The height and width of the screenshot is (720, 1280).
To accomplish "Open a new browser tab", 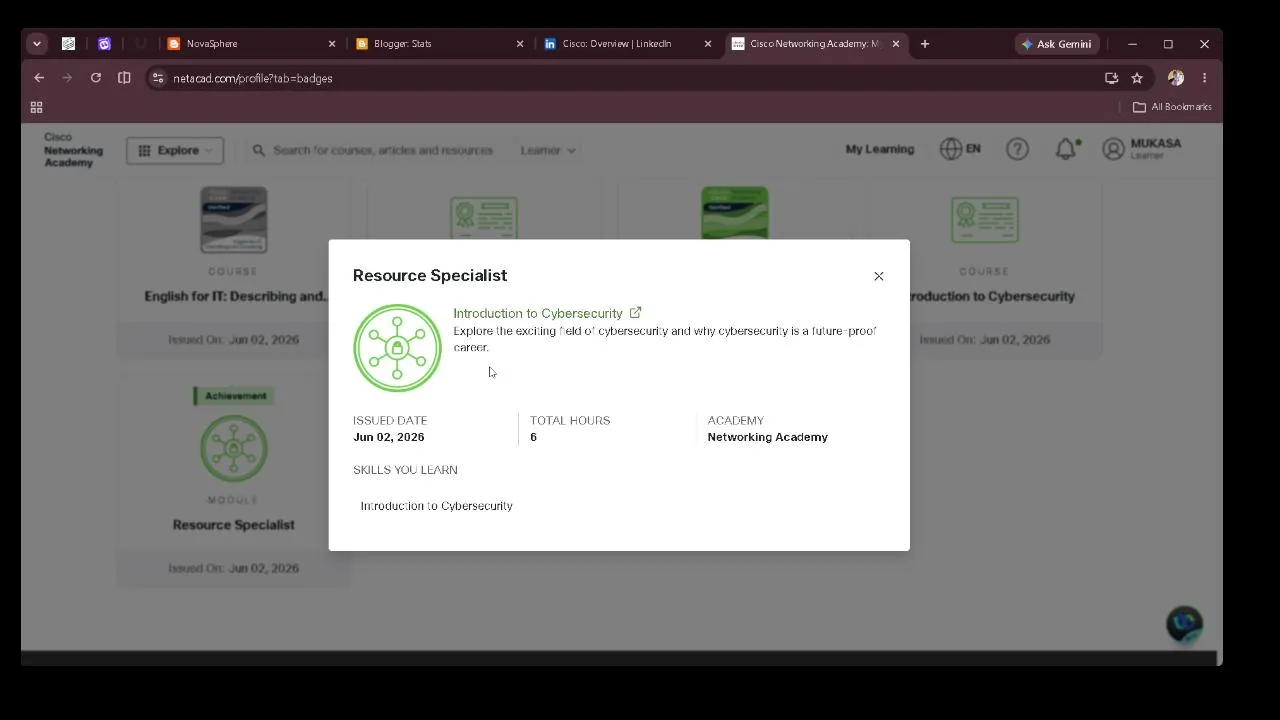I will pyautogui.click(x=925, y=44).
